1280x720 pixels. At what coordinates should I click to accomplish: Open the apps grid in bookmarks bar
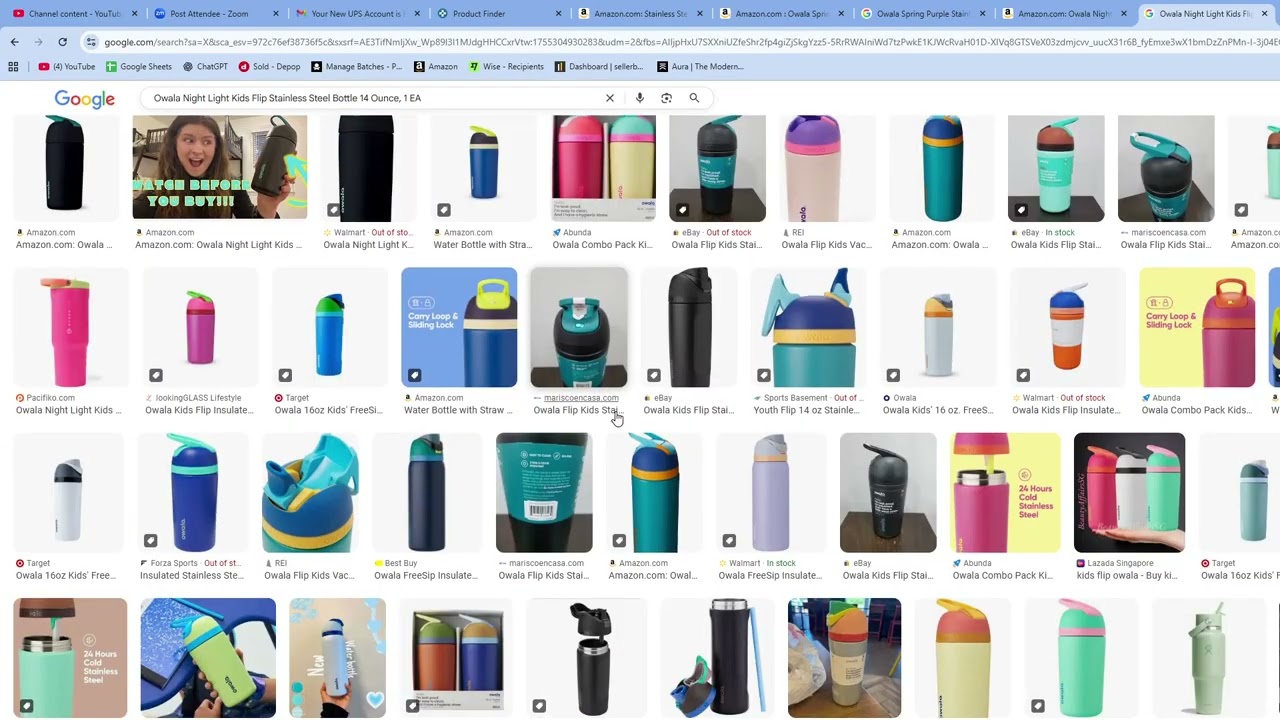click(13, 67)
